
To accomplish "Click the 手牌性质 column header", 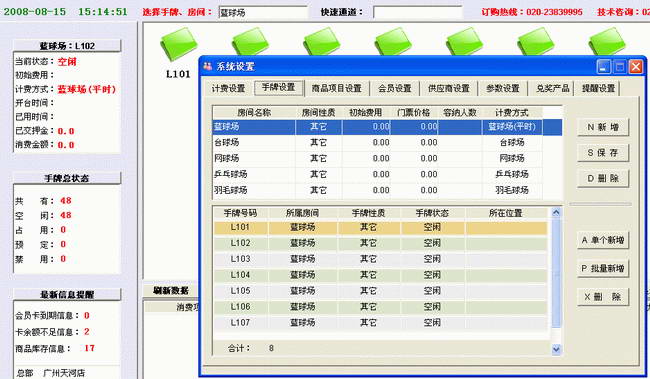I will coord(369,213).
